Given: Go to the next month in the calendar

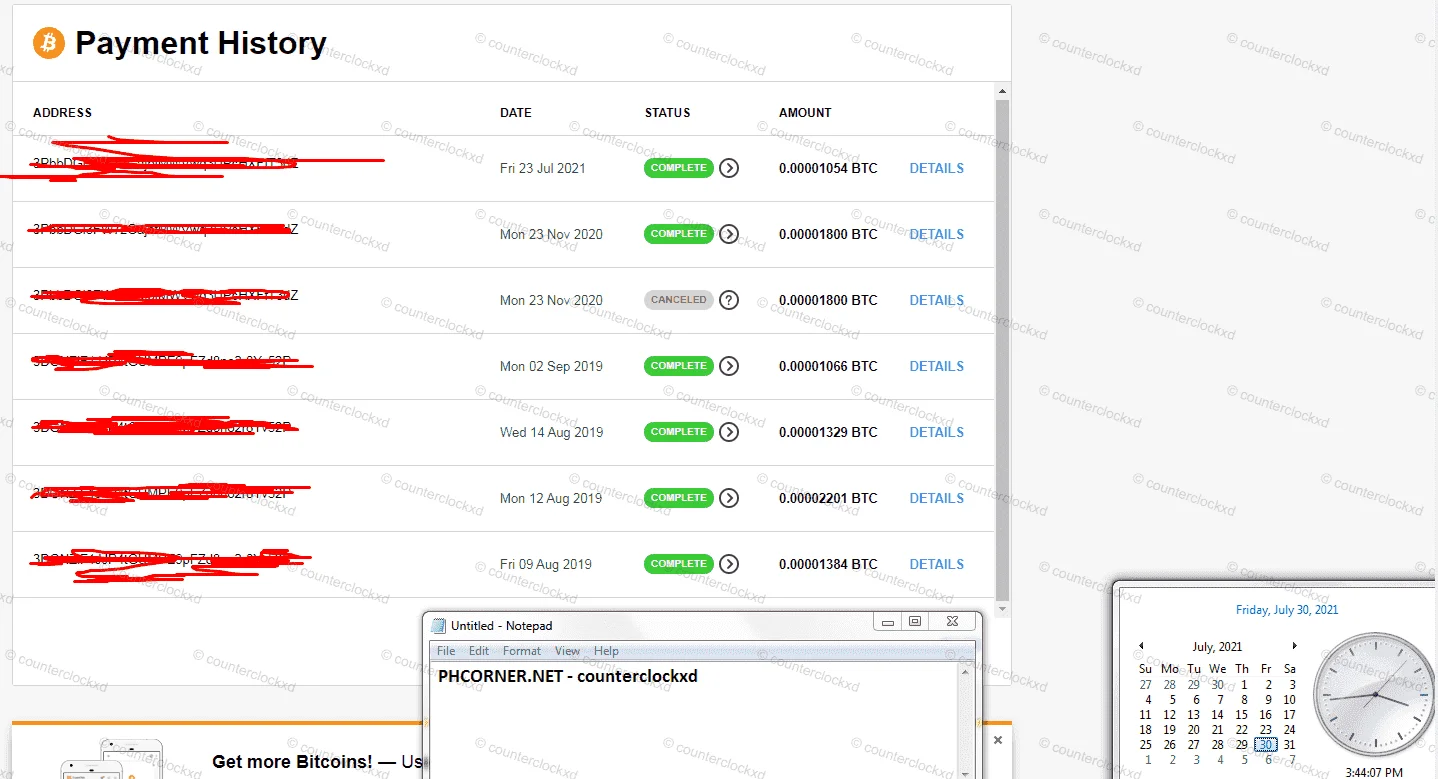Looking at the screenshot, I should (x=1294, y=646).
